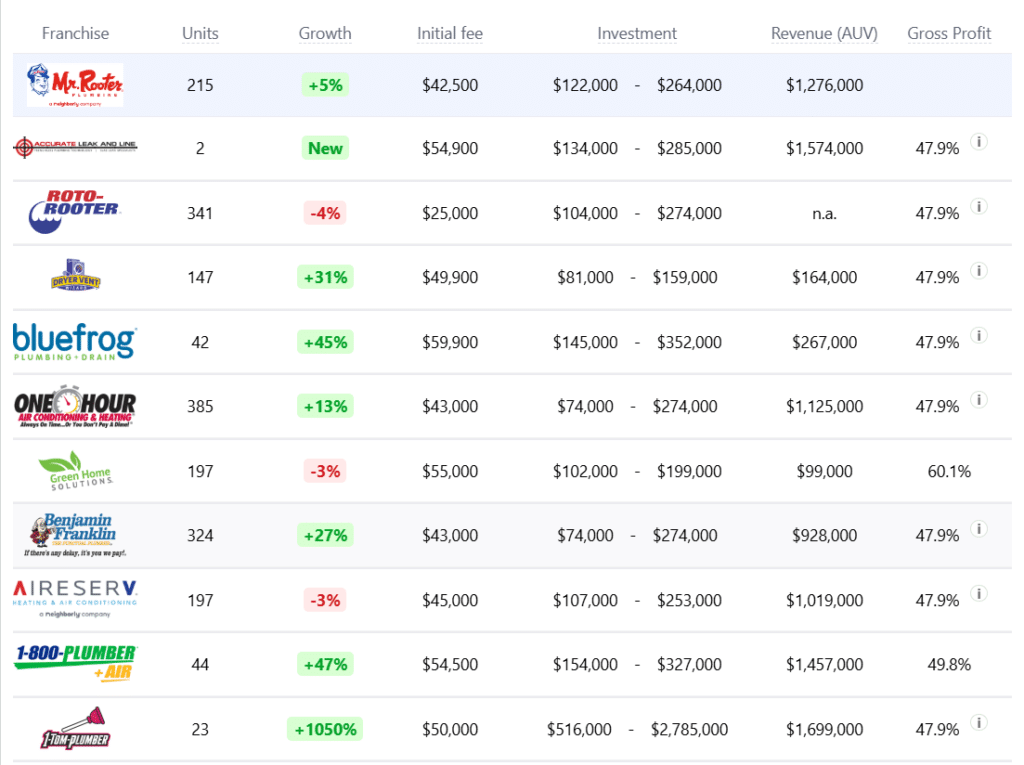Click info icon in One Hour row
Viewport: 1024px width, 765px height.
point(978,399)
